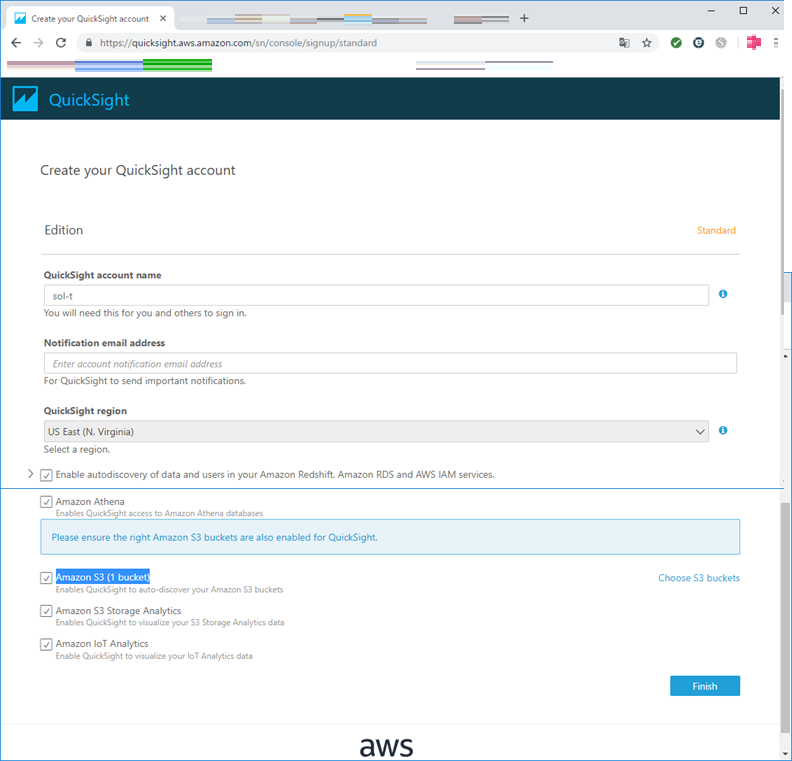The width and height of the screenshot is (792, 761).
Task: Click the Finish button
Action: 704,686
